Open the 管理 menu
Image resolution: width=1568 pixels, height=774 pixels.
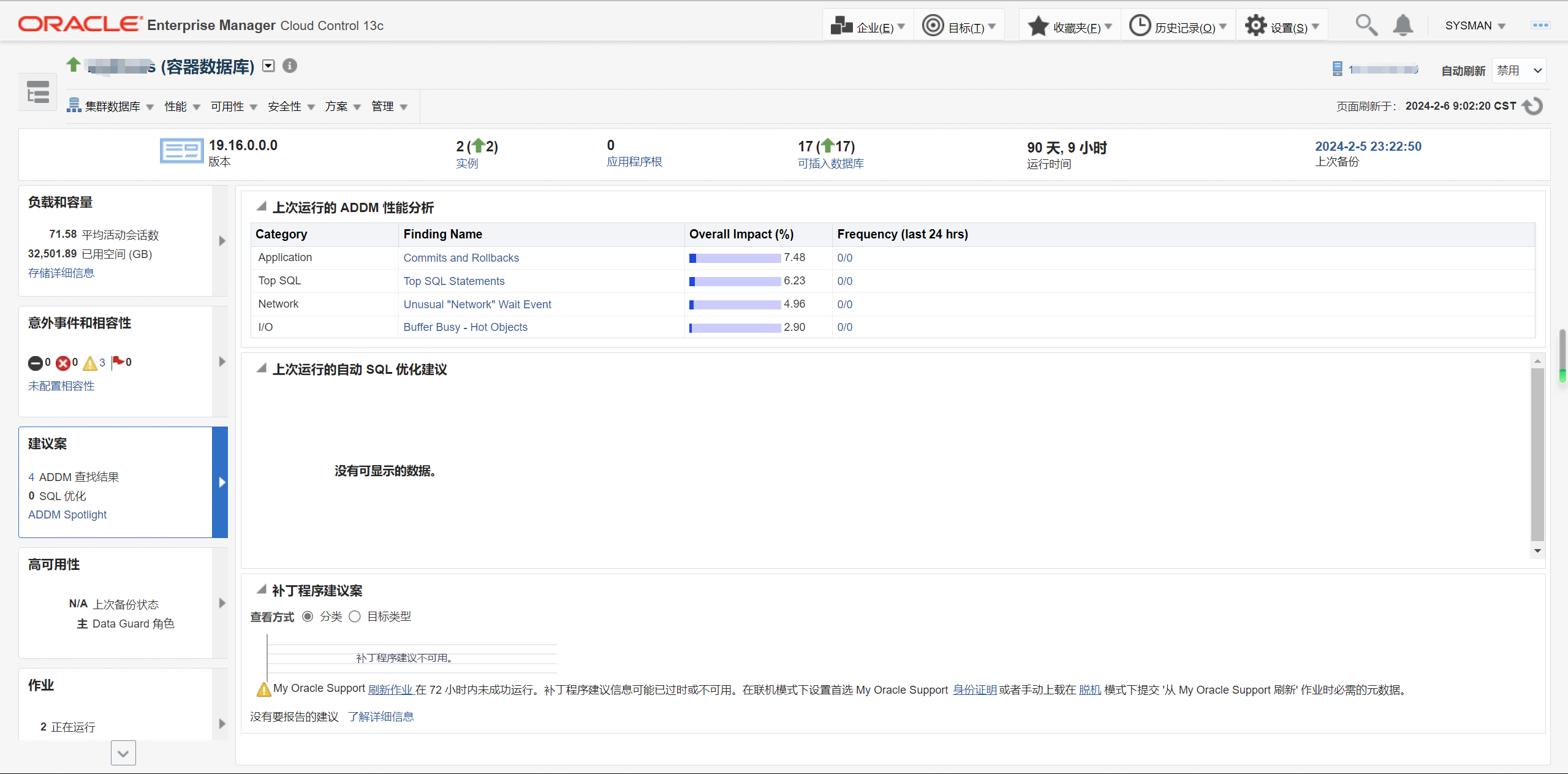(389, 107)
